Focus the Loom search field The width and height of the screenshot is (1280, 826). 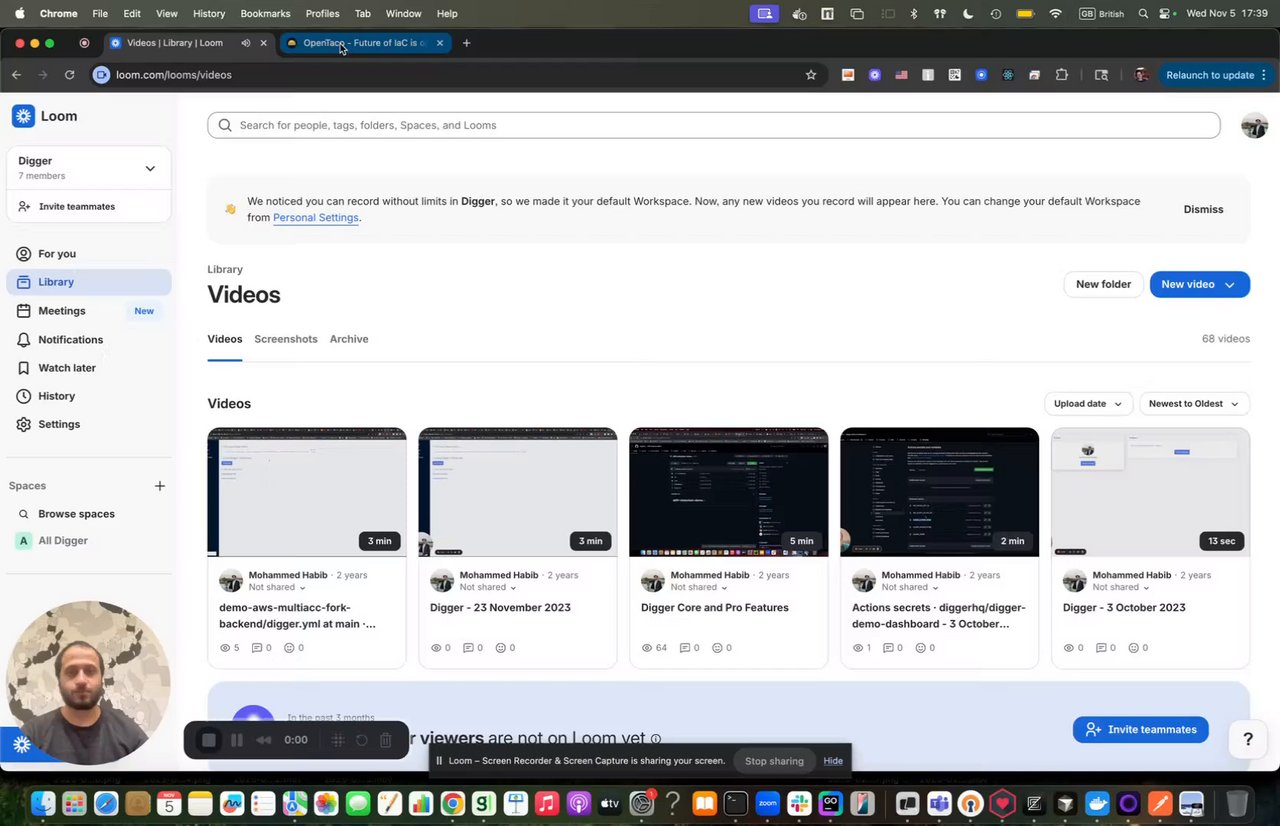tap(713, 125)
